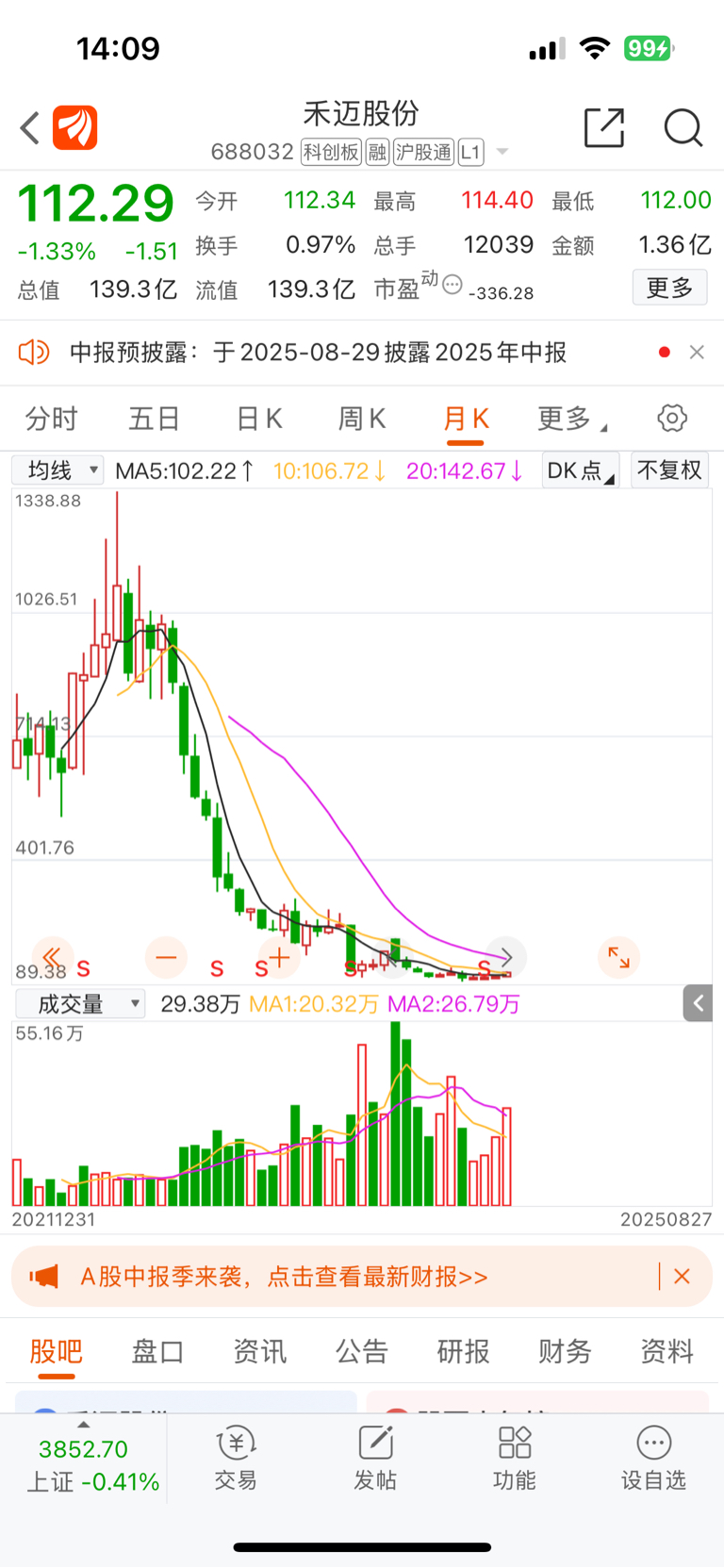Open the 均线 indicator dropdown
Image resolution: width=724 pixels, height=1568 pixels.
coord(57,470)
